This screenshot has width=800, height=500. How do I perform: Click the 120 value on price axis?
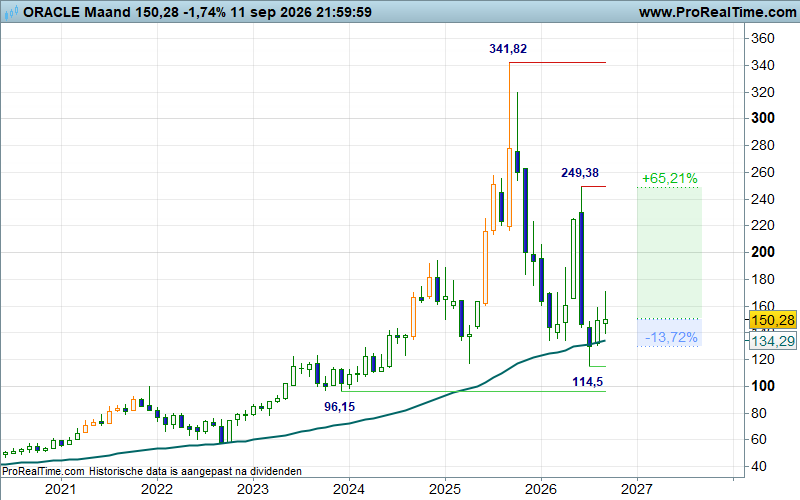763,360
